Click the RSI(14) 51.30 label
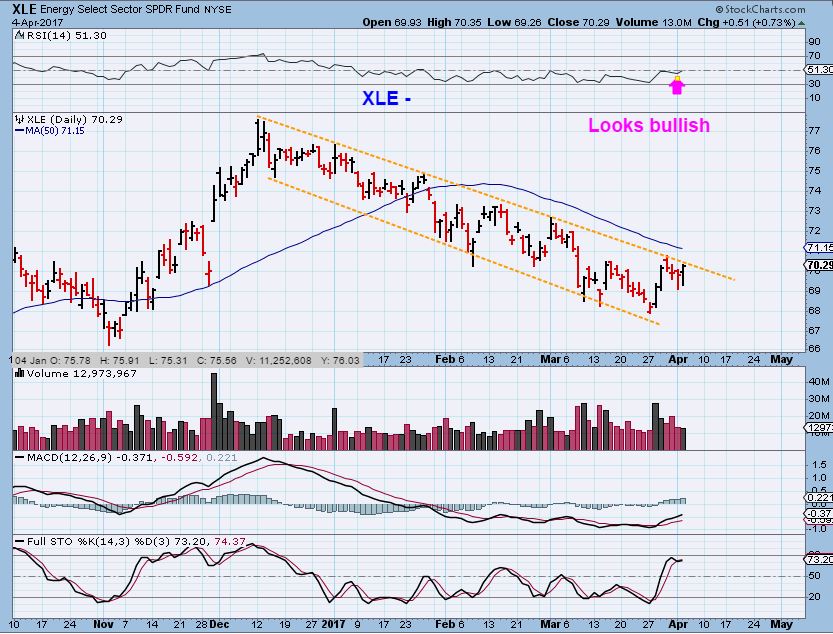Viewport: 833px width, 634px height. coord(66,36)
